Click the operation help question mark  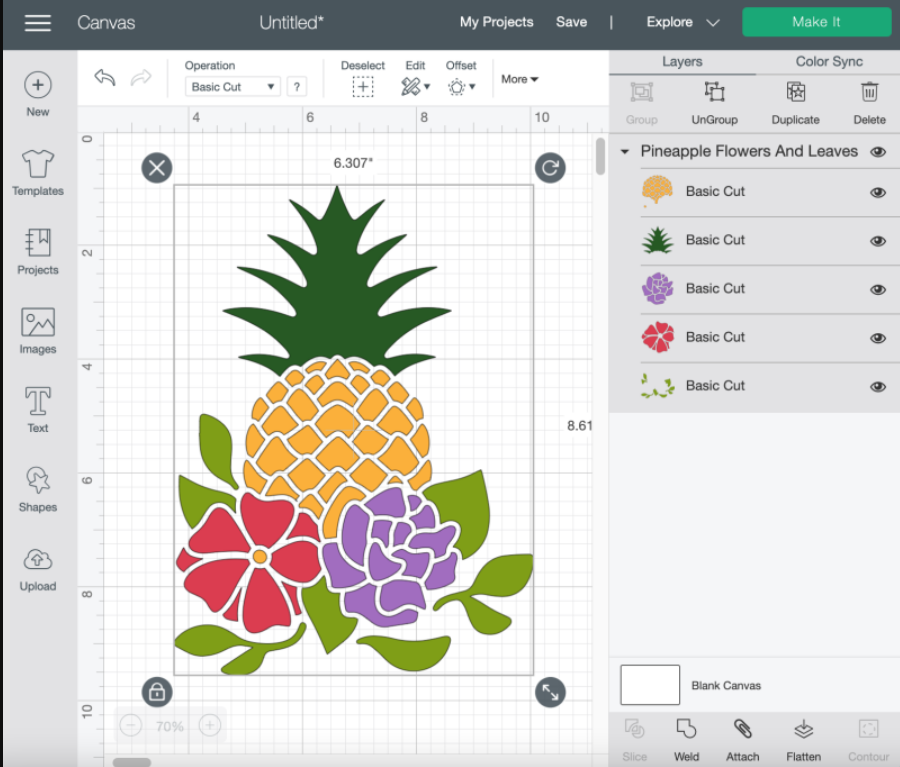(x=297, y=87)
